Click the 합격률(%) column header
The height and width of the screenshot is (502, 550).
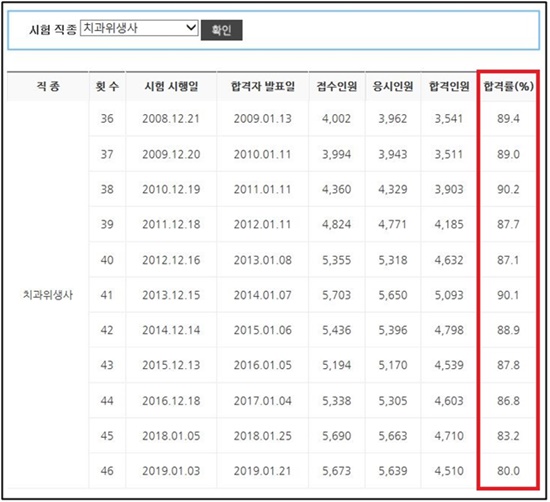click(508, 86)
